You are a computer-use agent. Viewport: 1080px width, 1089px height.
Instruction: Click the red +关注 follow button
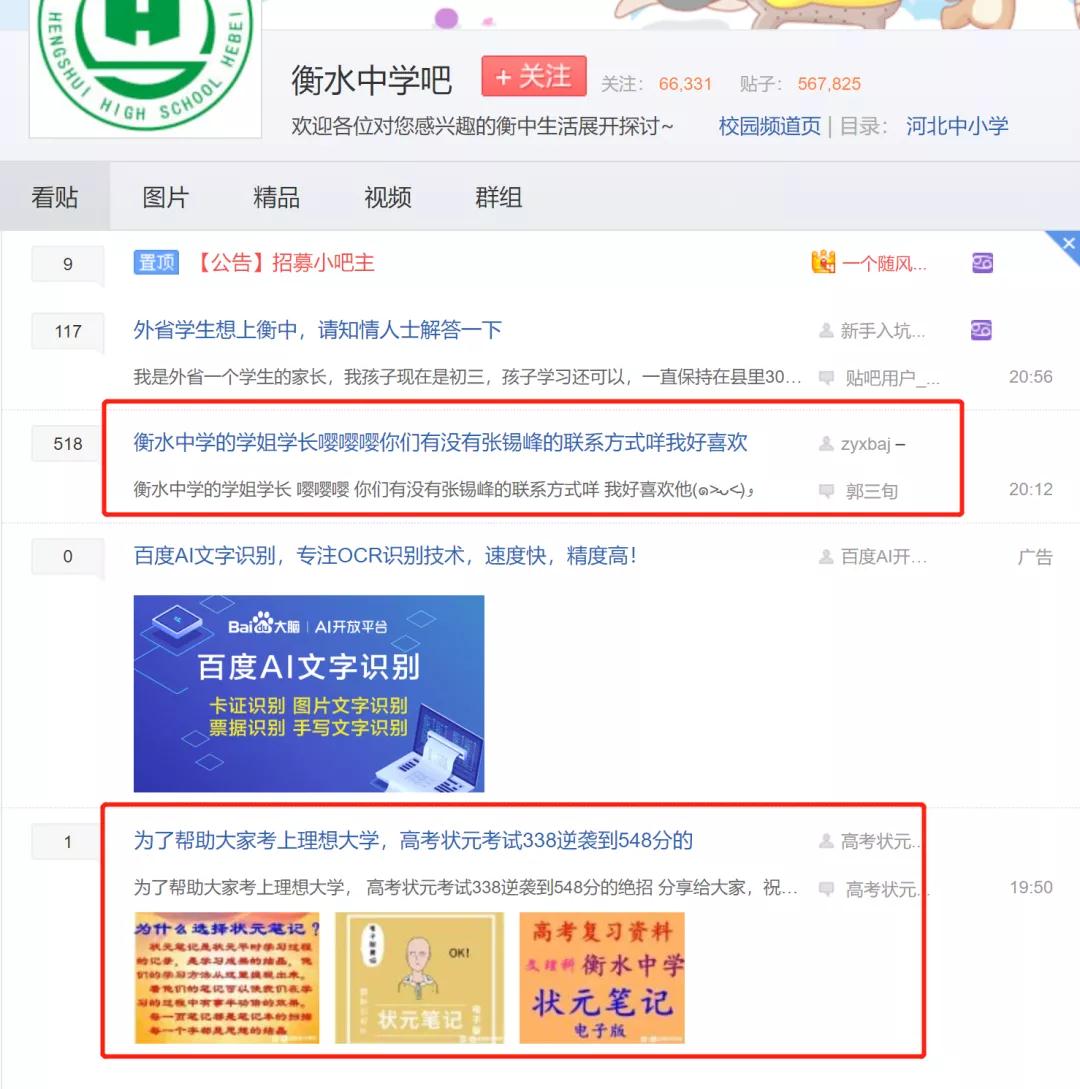[x=533, y=76]
